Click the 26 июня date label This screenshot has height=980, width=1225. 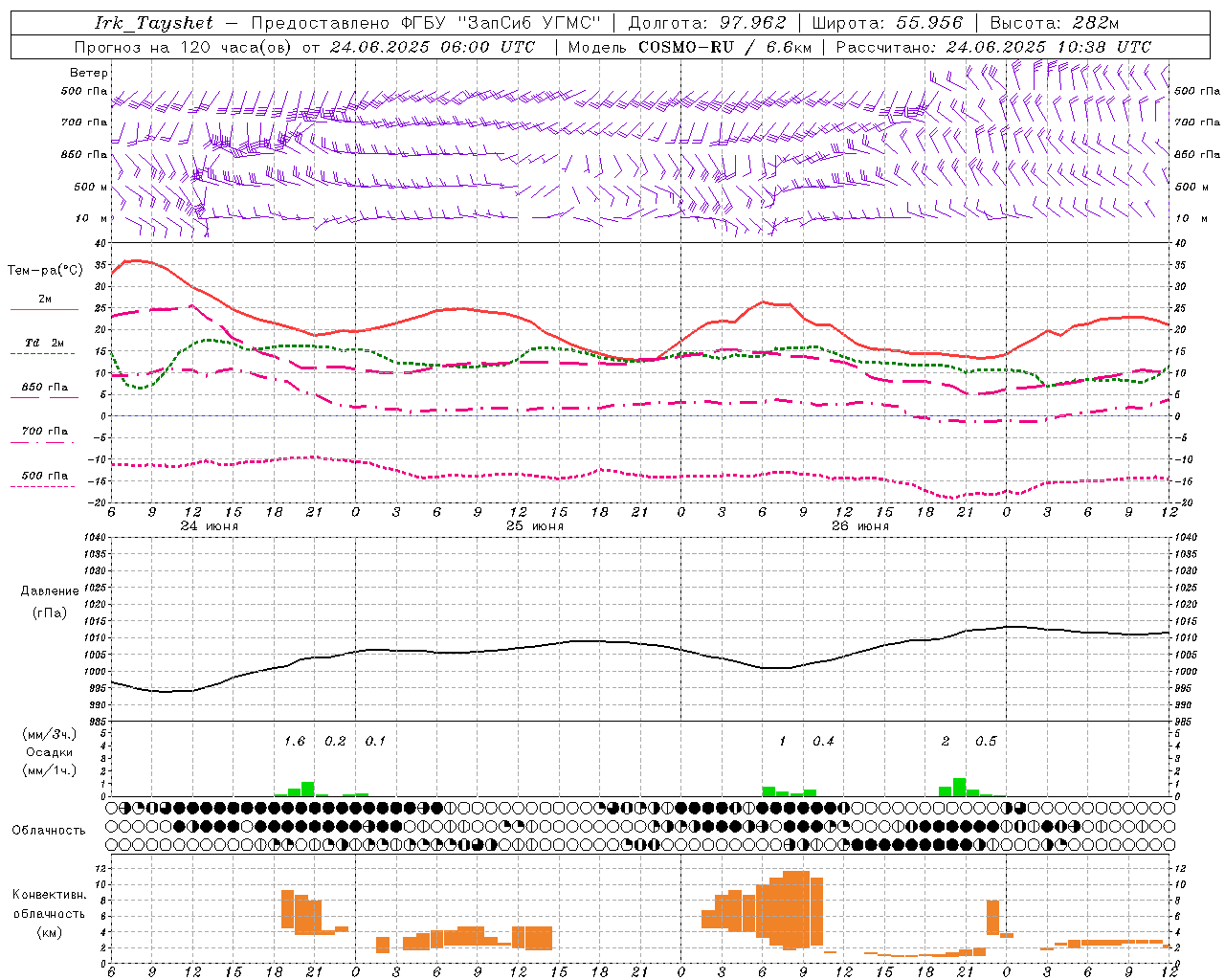coord(860,526)
